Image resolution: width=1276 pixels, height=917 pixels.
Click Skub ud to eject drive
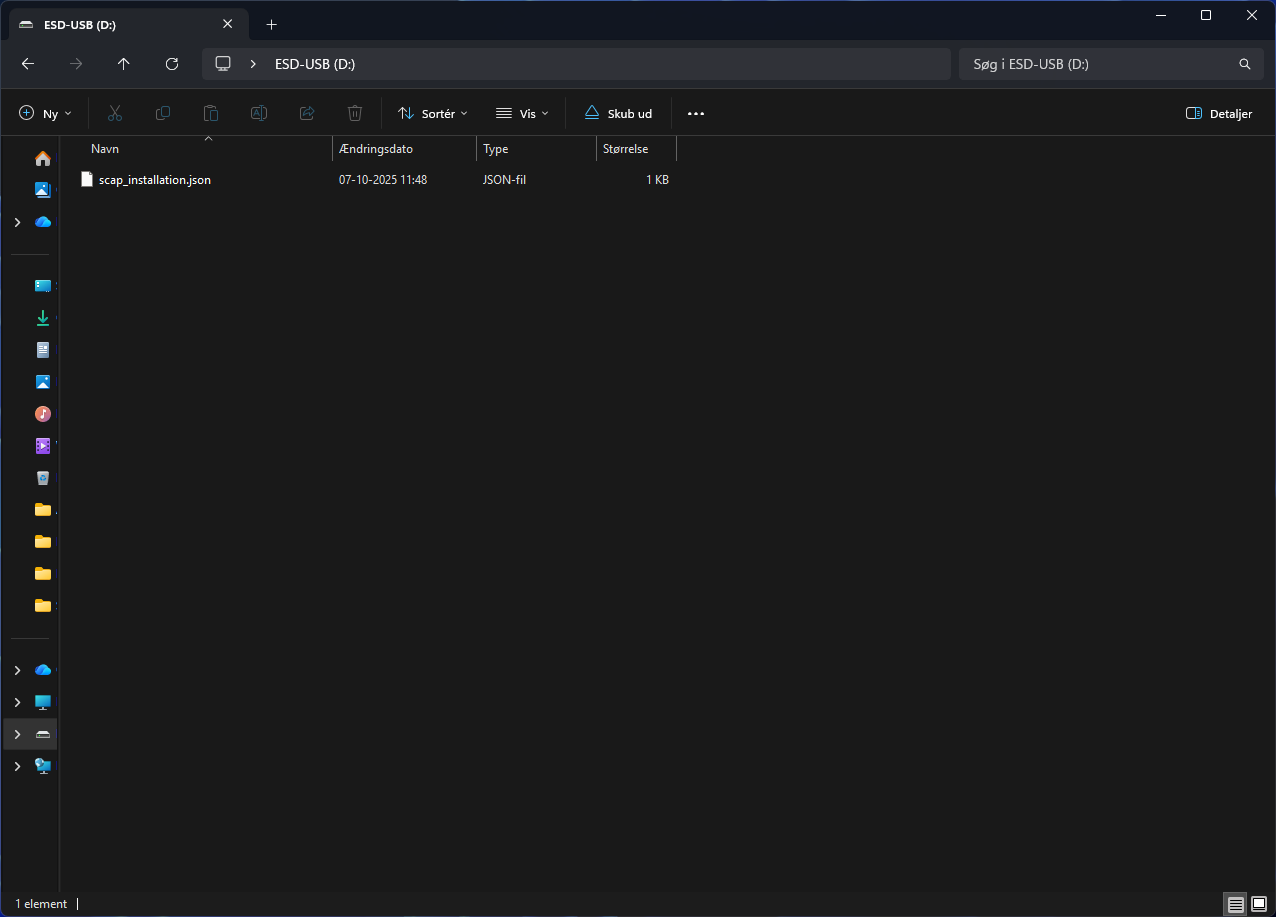619,114
